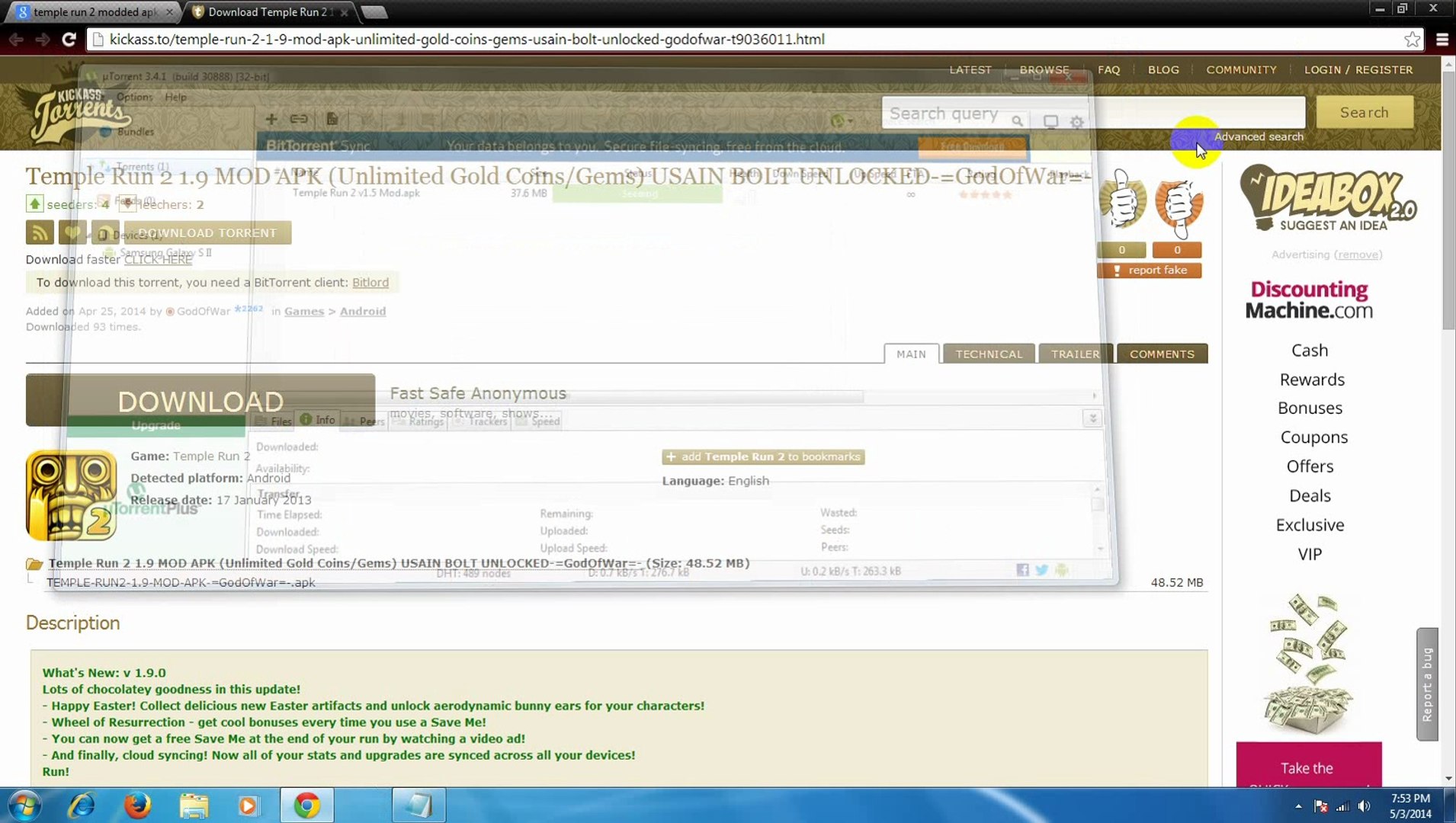Open a new browser tab

pos(374,12)
